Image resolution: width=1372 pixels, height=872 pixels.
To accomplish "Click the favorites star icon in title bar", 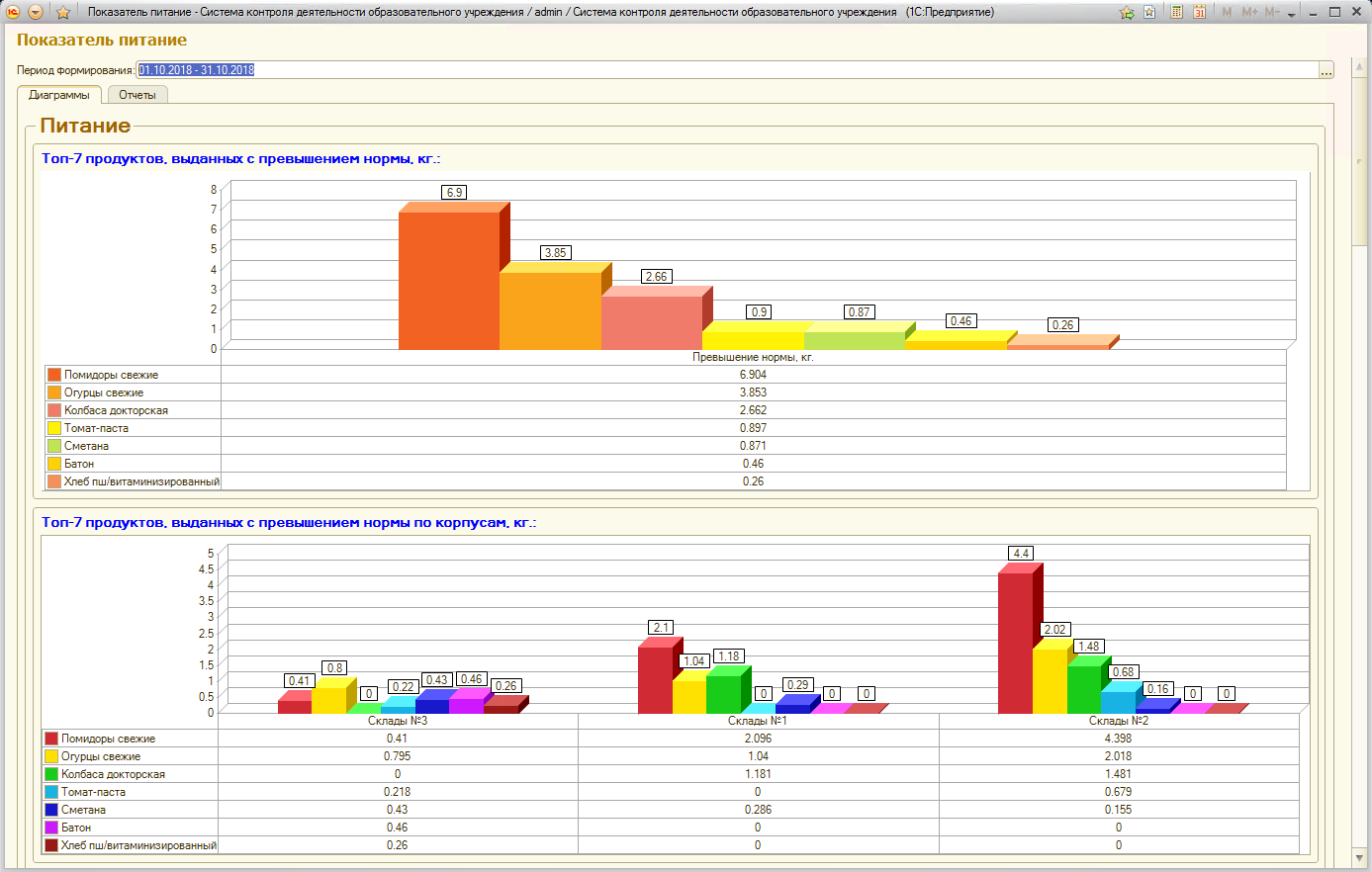I will 63,13.
